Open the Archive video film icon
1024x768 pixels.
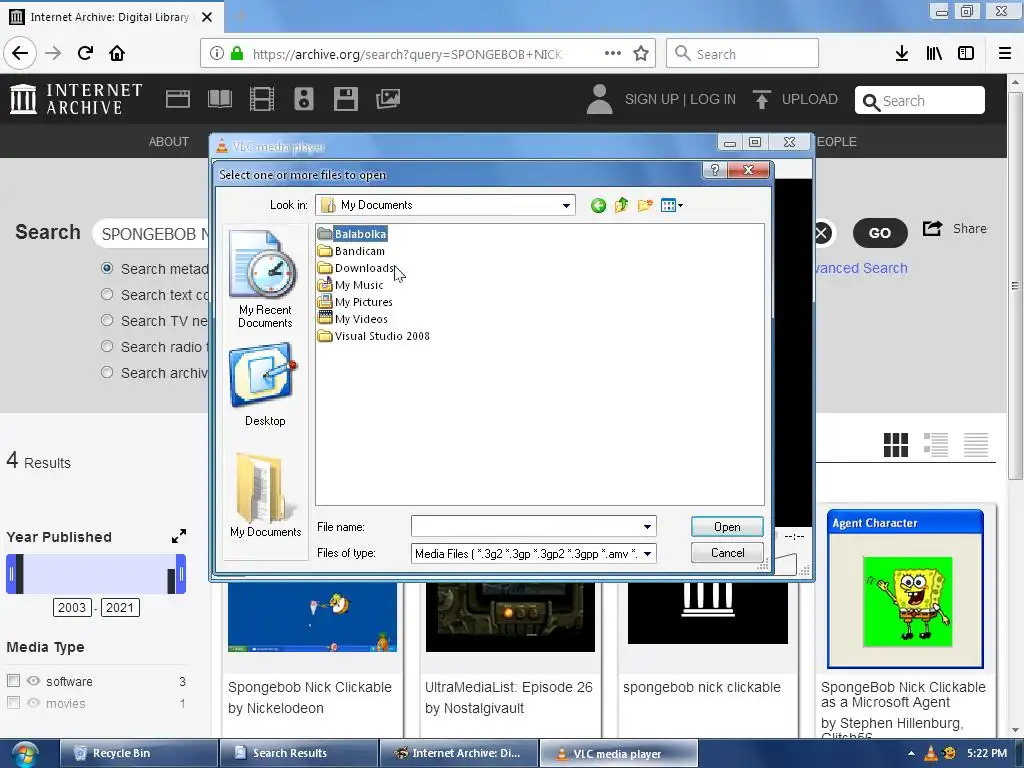tap(262, 99)
